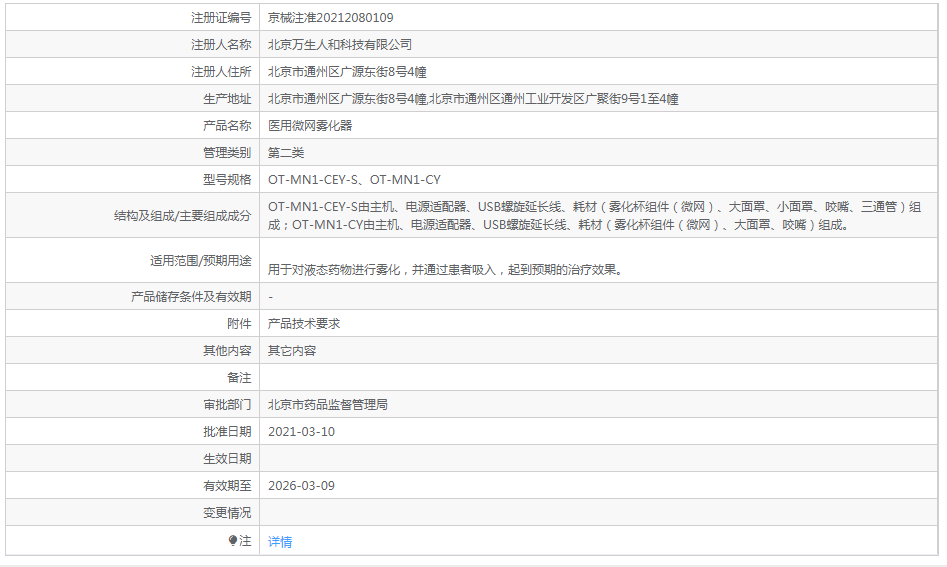Click the 附件 label
Image resolution: width=947 pixels, height=567 pixels.
pyautogui.click(x=239, y=324)
